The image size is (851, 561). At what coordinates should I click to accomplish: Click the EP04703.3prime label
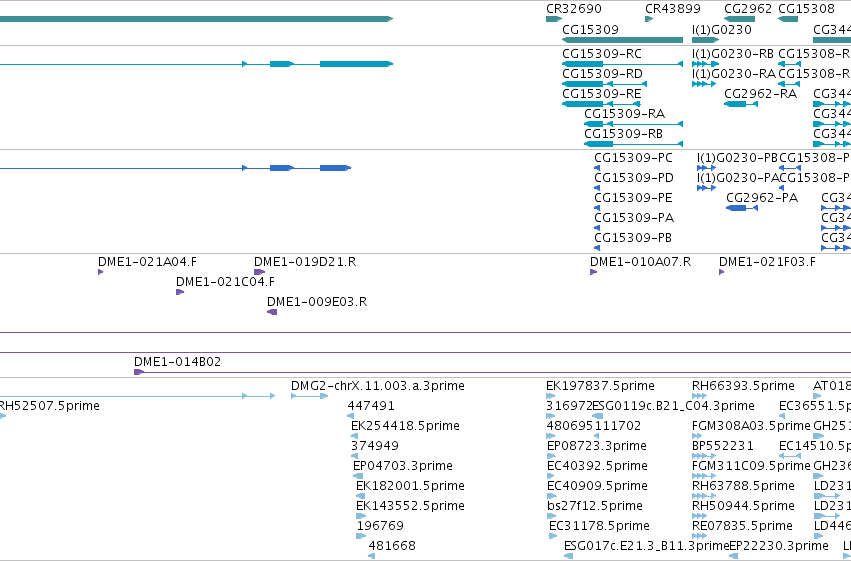[x=403, y=466]
